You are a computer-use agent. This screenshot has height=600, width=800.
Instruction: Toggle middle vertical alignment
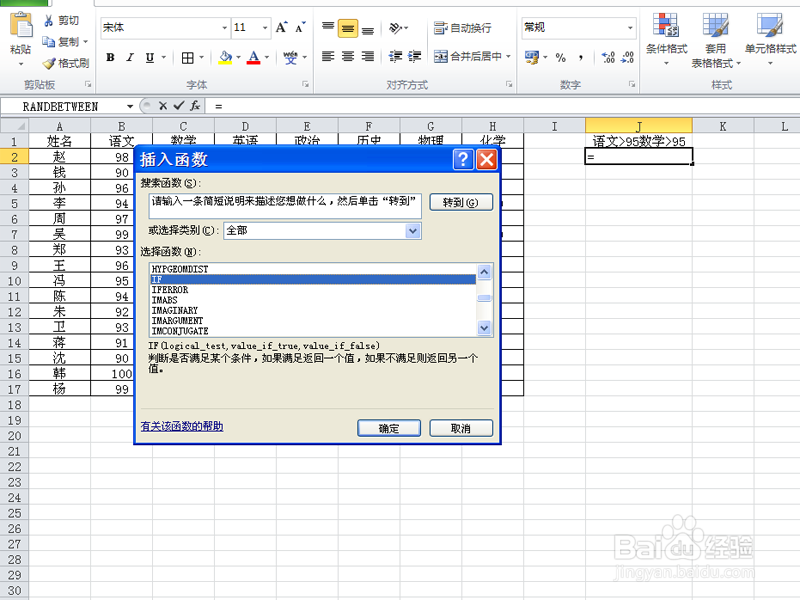click(x=347, y=28)
